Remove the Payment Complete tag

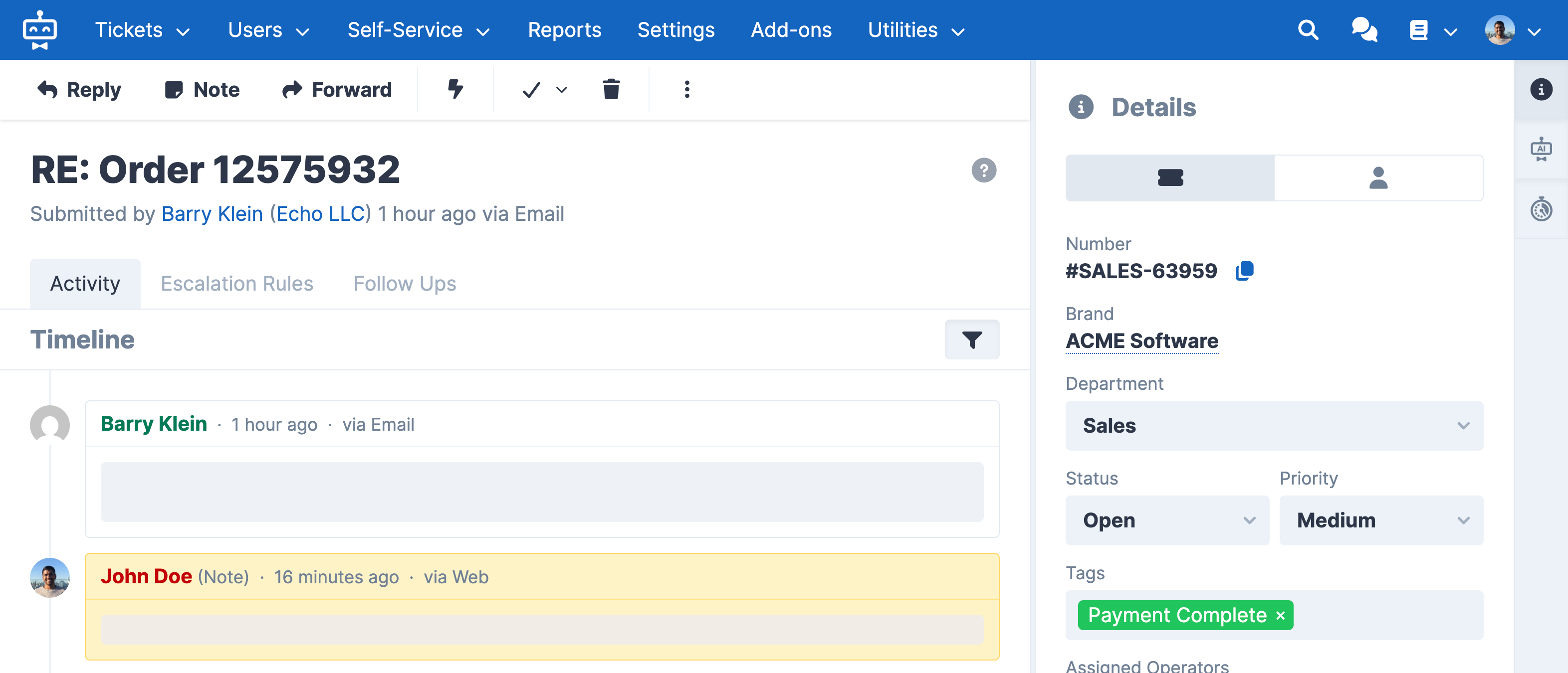(1280, 616)
